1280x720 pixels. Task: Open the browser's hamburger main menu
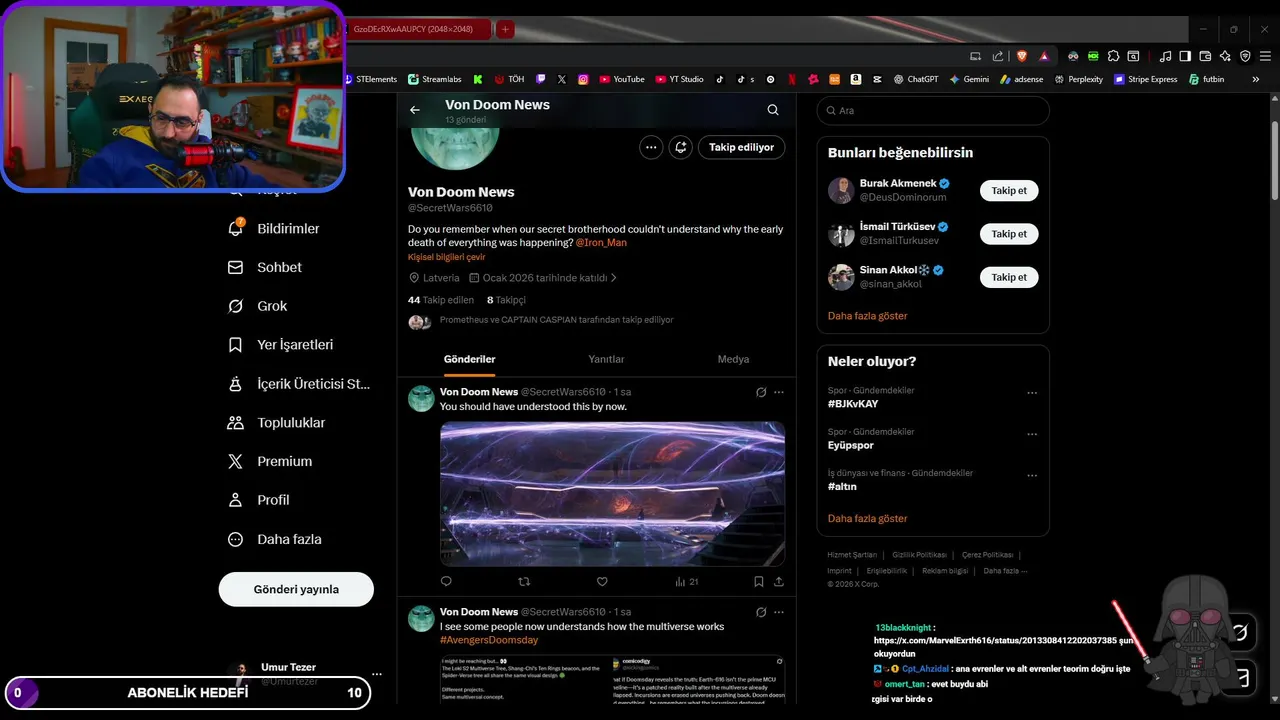[x=1265, y=56]
